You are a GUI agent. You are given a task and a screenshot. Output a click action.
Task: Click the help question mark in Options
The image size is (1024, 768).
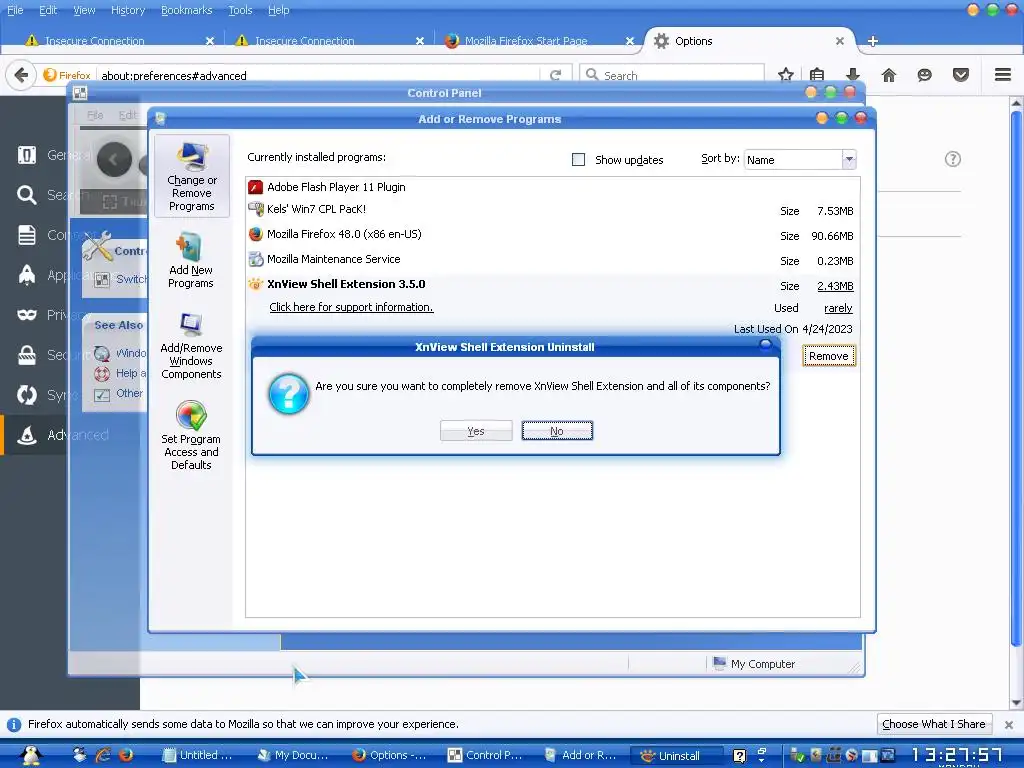(953, 159)
